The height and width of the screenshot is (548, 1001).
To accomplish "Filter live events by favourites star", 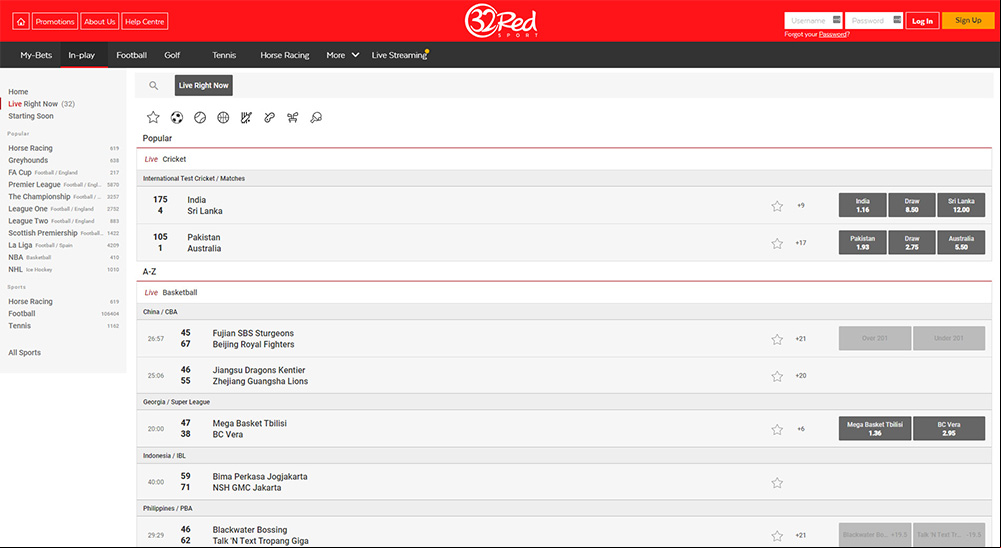I will point(153,117).
